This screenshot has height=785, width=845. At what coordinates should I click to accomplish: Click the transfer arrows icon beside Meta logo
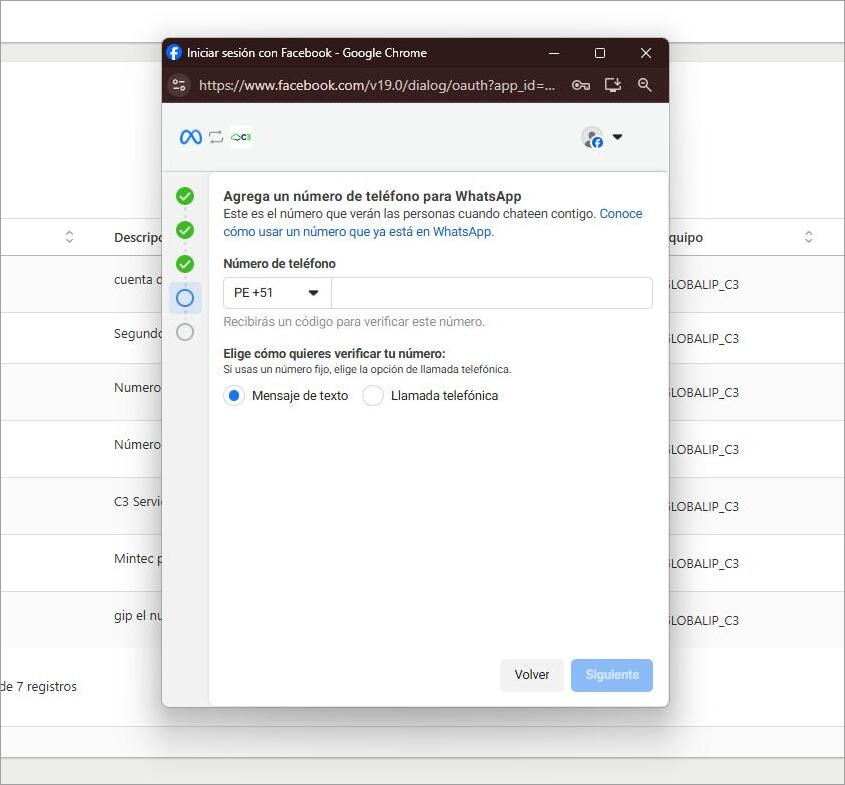[x=214, y=136]
